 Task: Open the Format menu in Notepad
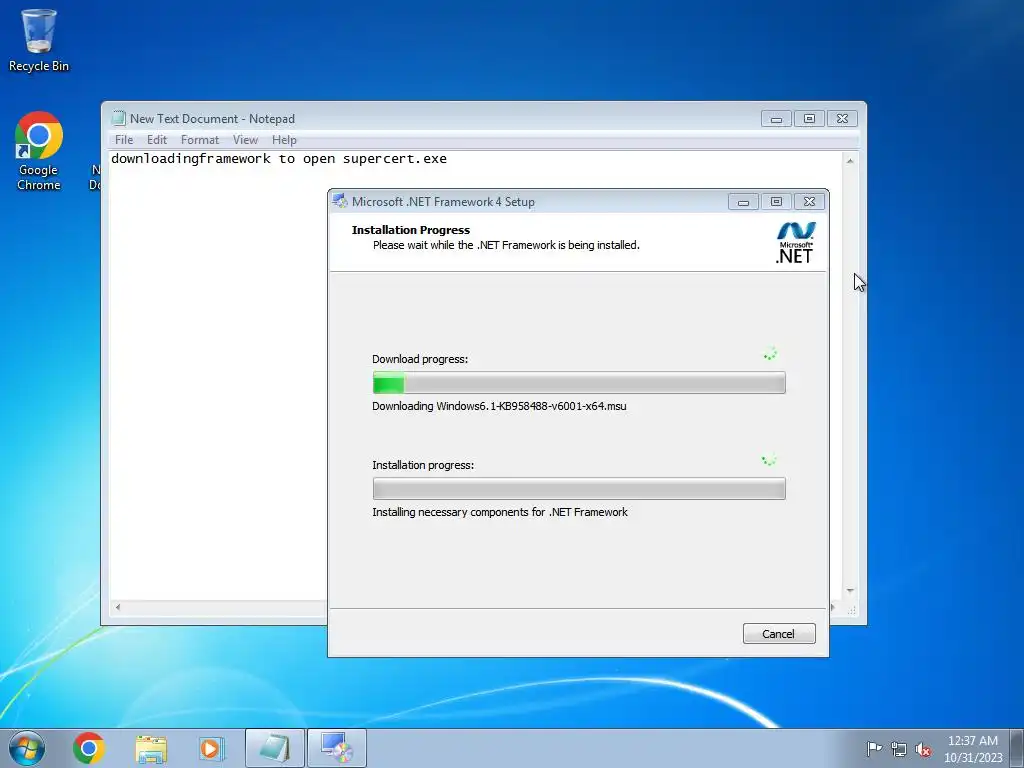click(x=200, y=140)
